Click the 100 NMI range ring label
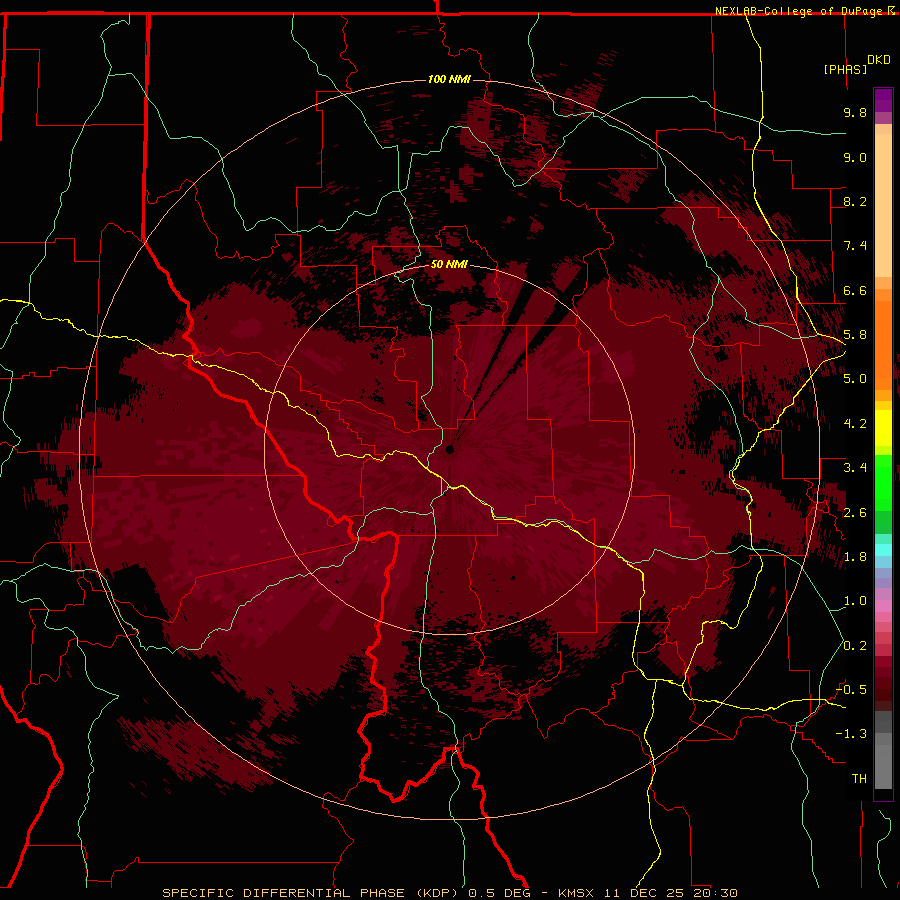The height and width of the screenshot is (900, 900). [449, 79]
